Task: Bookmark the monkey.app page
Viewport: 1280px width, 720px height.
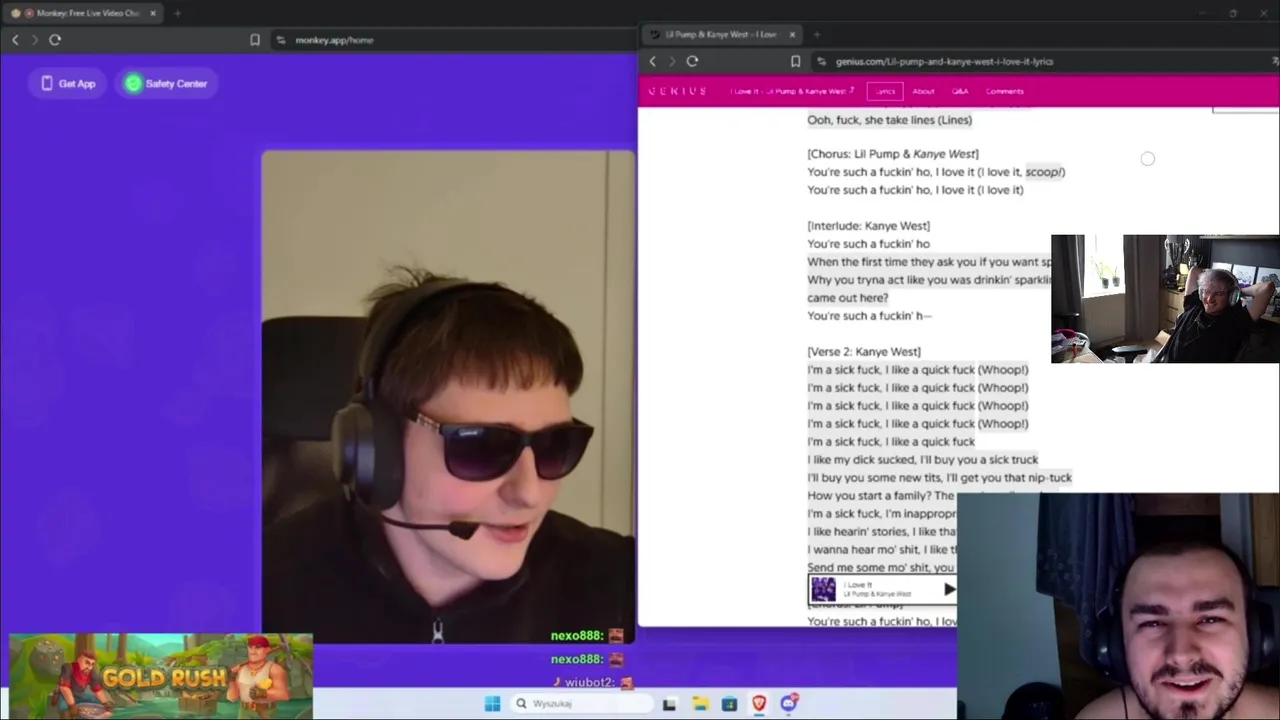Action: click(255, 40)
